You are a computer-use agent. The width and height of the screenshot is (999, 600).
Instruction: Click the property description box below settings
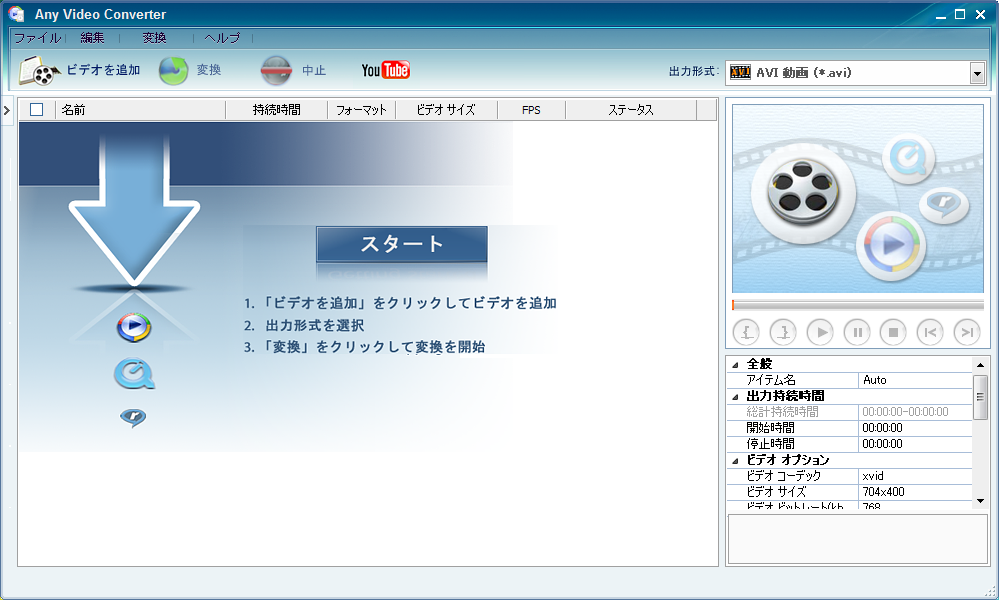(x=858, y=539)
